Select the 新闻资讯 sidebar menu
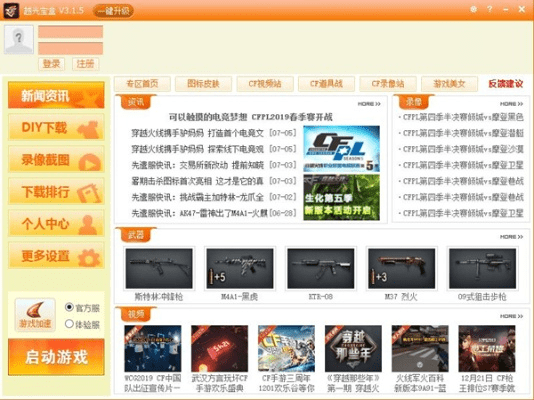Image resolution: width=534 pixels, height=400 pixels. (x=56, y=95)
